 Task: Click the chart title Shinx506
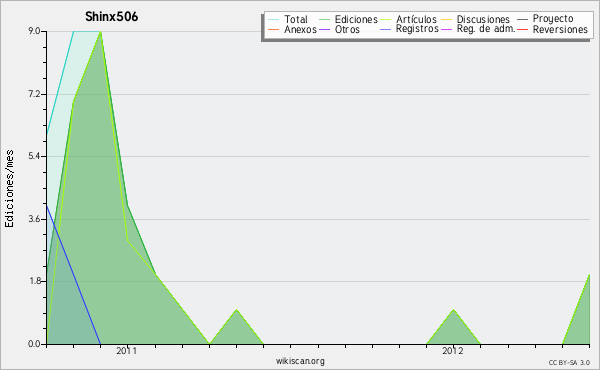point(111,17)
